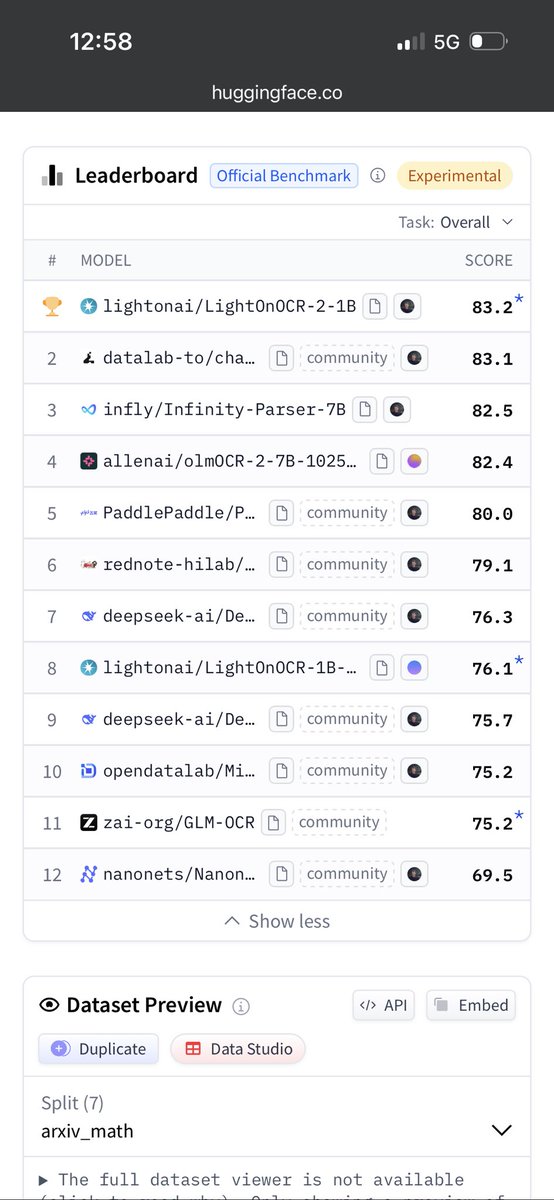Image resolution: width=554 pixels, height=1200 pixels.
Task: Open the Official Benchmark info icon
Action: pos(377,176)
